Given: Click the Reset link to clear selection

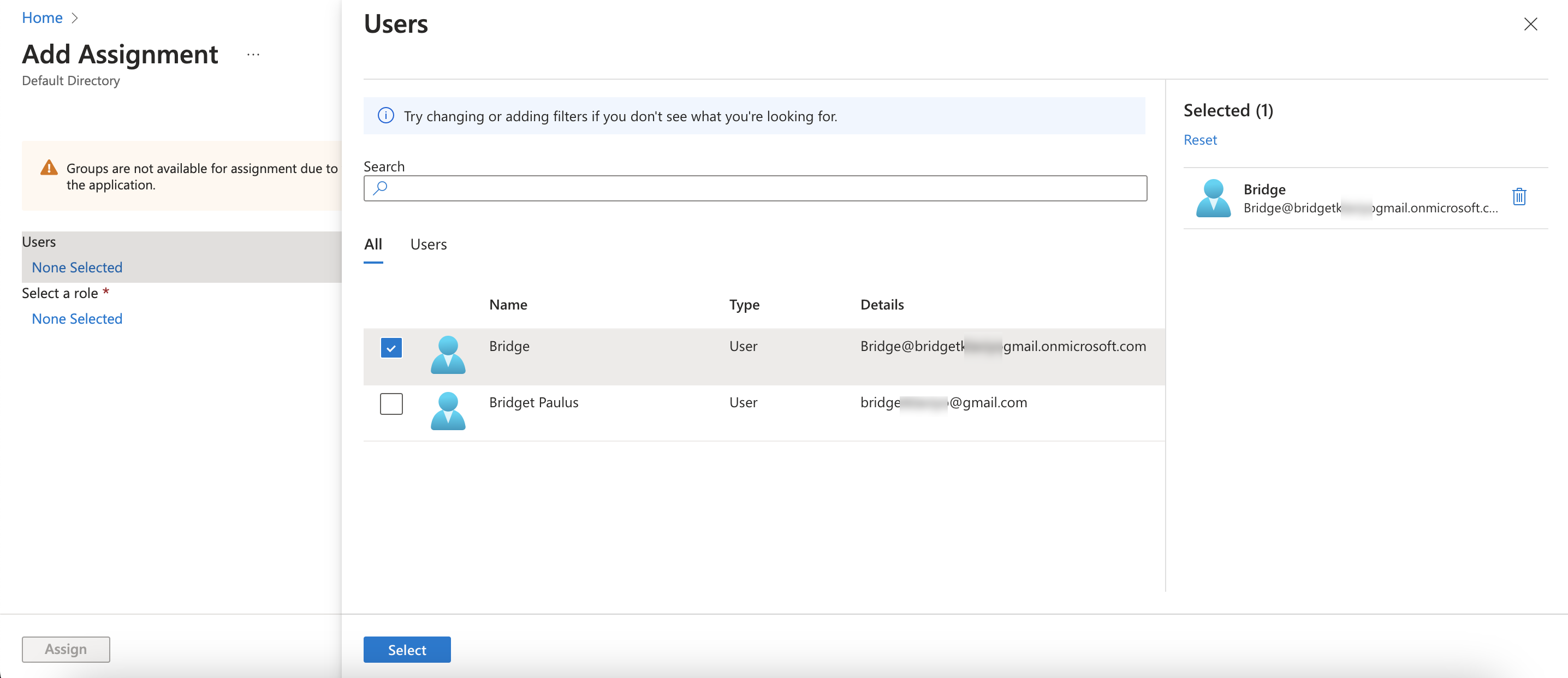Looking at the screenshot, I should pos(1200,138).
